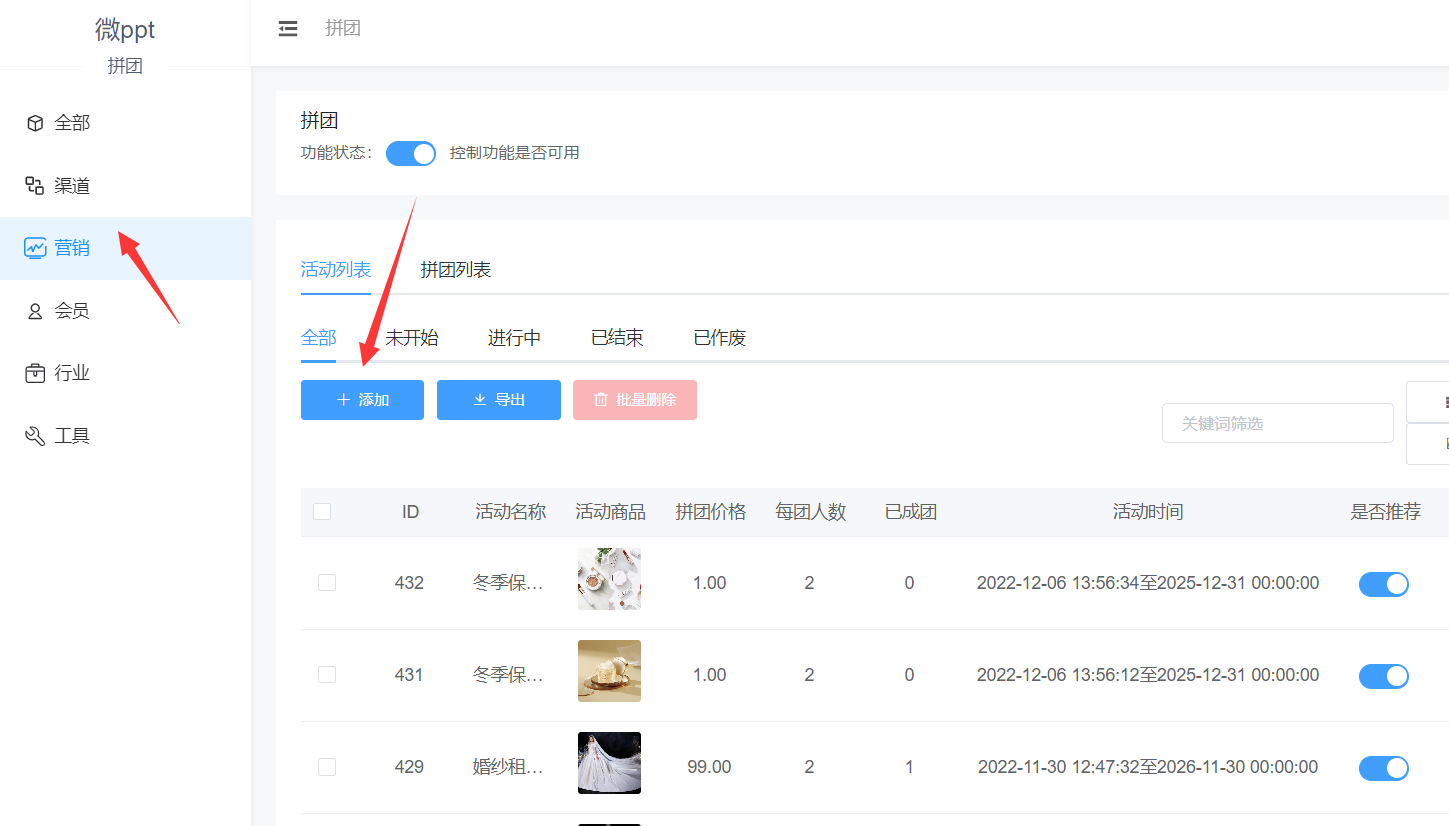1449x826 pixels.
Task: Click the 添加 button
Action: [x=362, y=400]
